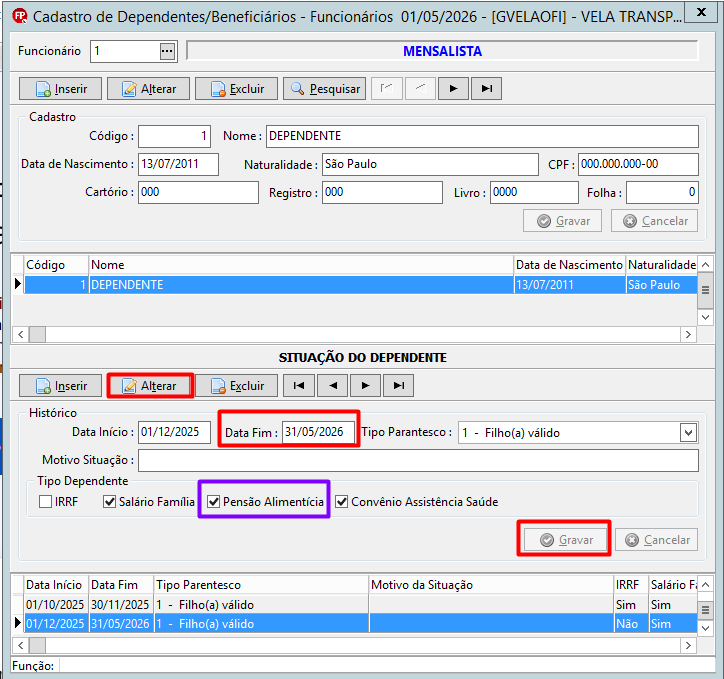Click Inserir under Situação do Dependente
This screenshot has width=724, height=679.
(60, 385)
